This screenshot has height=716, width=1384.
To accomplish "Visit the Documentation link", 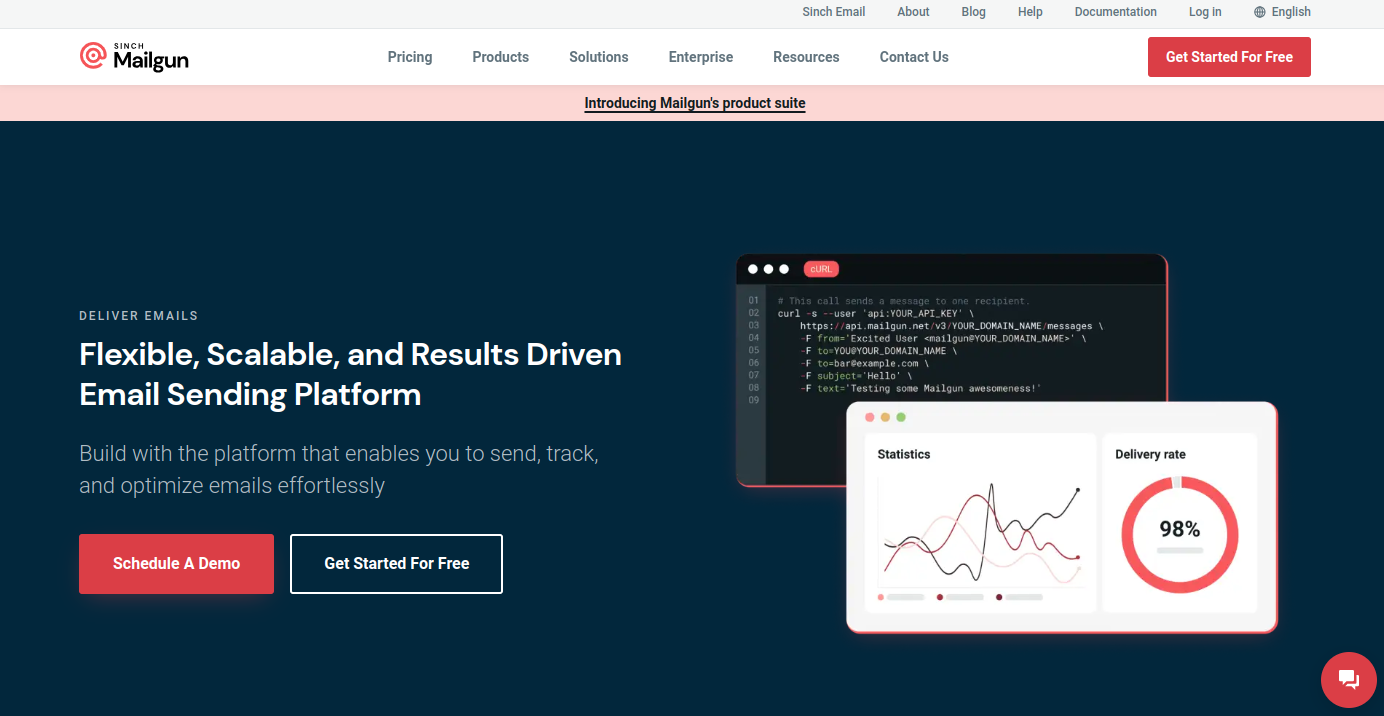I will coord(1115,12).
